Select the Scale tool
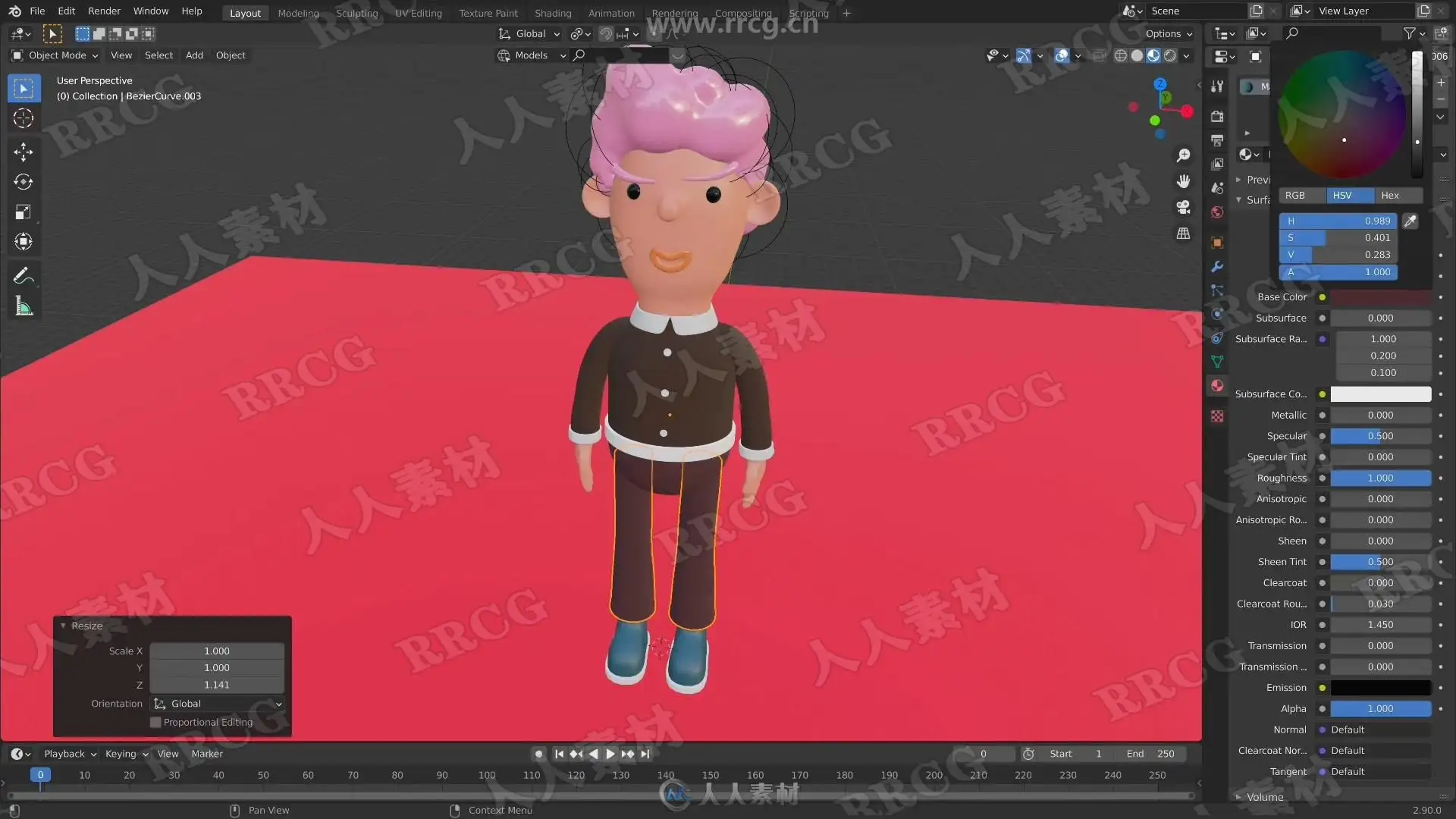Screen dimensions: 1456x819 pyautogui.click(x=23, y=212)
